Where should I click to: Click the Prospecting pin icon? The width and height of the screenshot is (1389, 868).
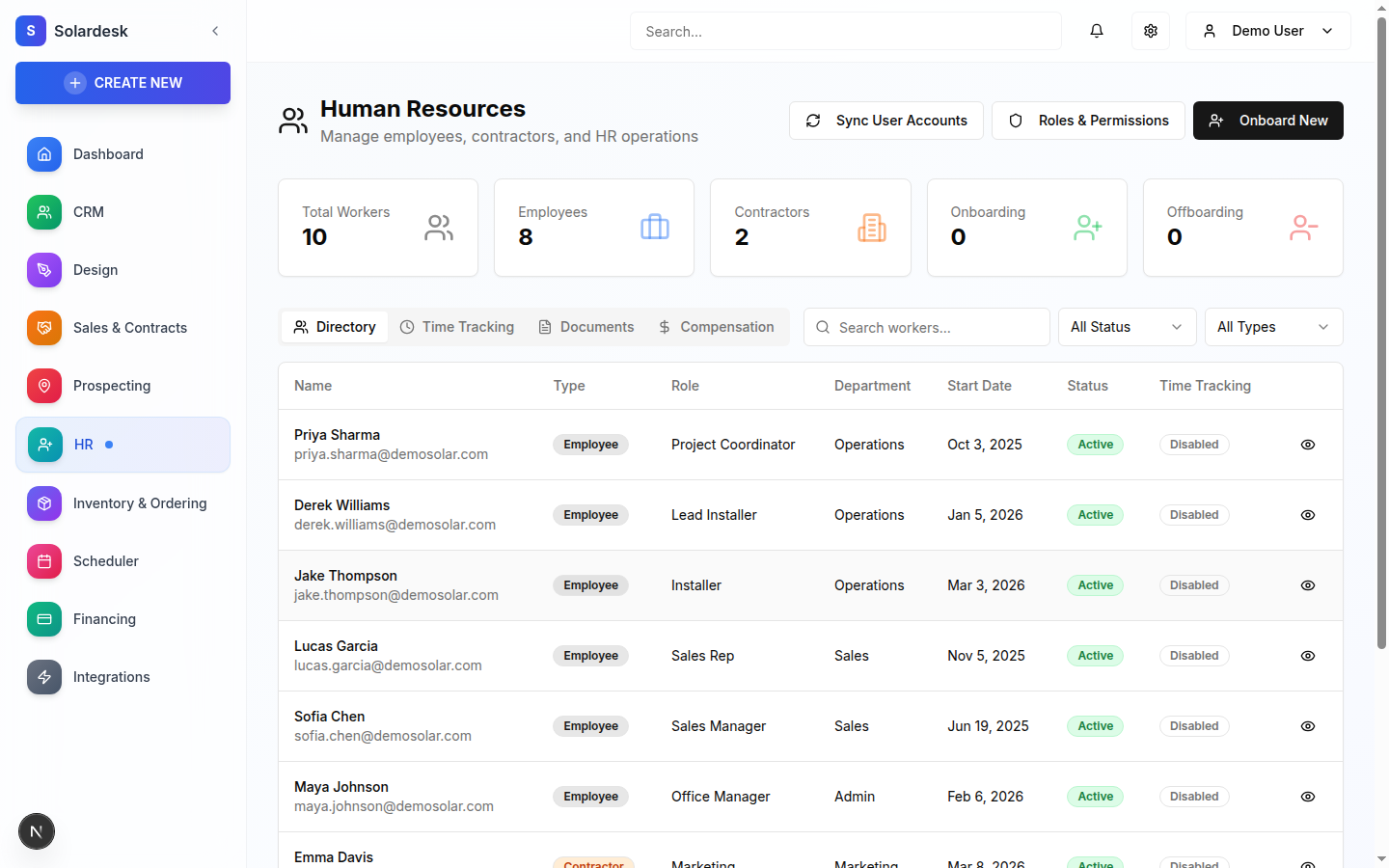point(43,385)
